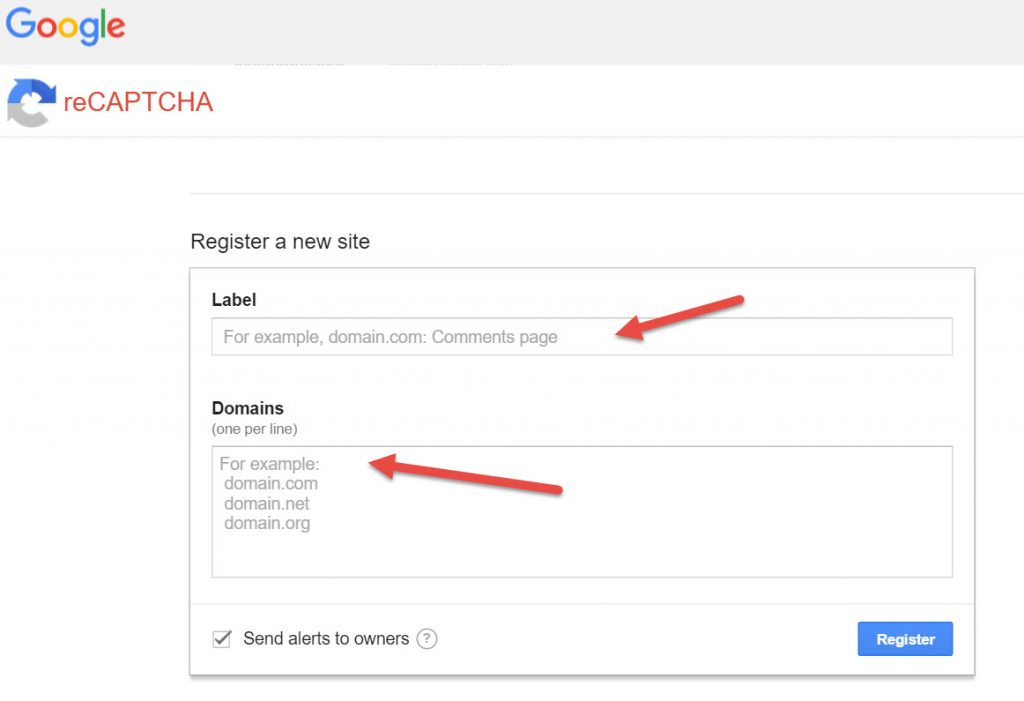Click the domain.com placeholder line
Viewport: 1024px width, 701px height.
pos(271,483)
